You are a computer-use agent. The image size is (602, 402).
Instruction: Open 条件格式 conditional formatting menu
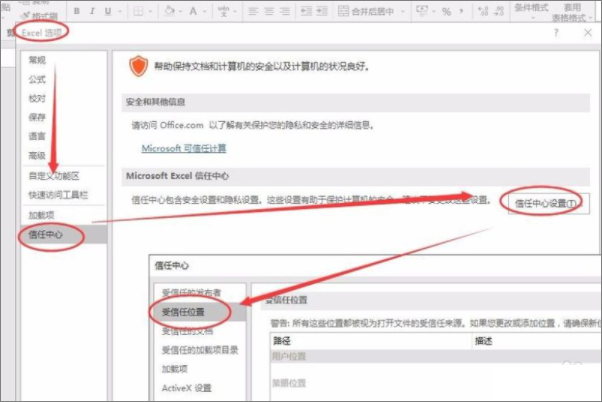[x=531, y=11]
